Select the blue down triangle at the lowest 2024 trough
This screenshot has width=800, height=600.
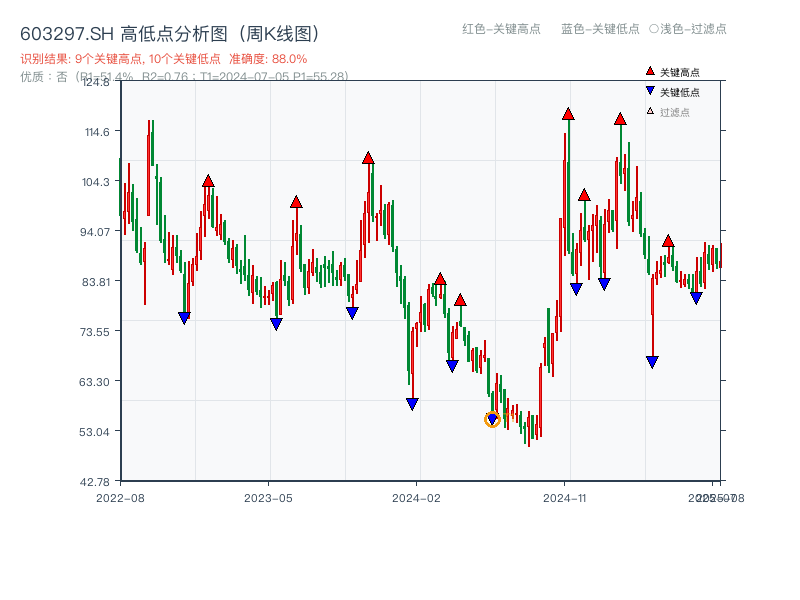pos(491,419)
